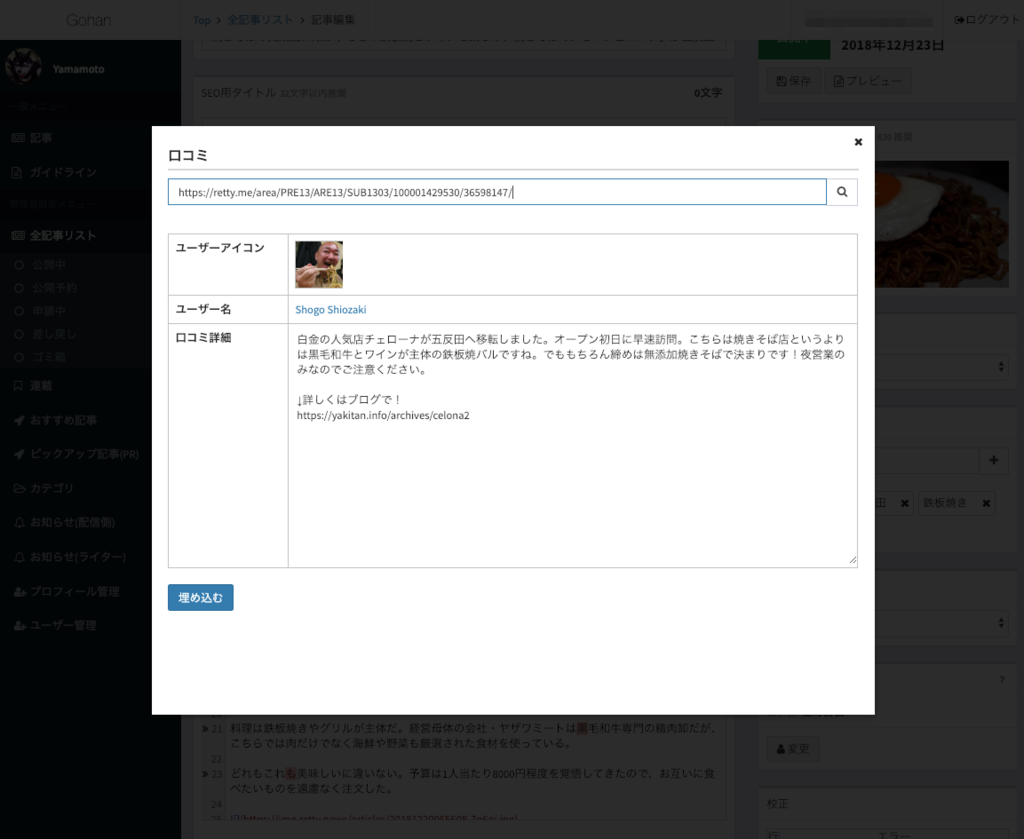Viewport: 1024px width, 839px height.
Task: Open Shogo Shiozaki's profile link
Action: [330, 309]
